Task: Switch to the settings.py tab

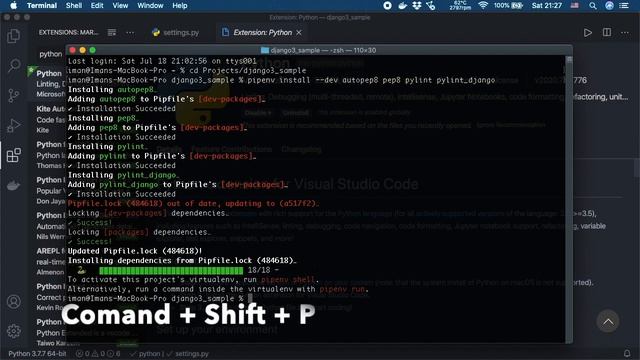Action: click(x=176, y=32)
